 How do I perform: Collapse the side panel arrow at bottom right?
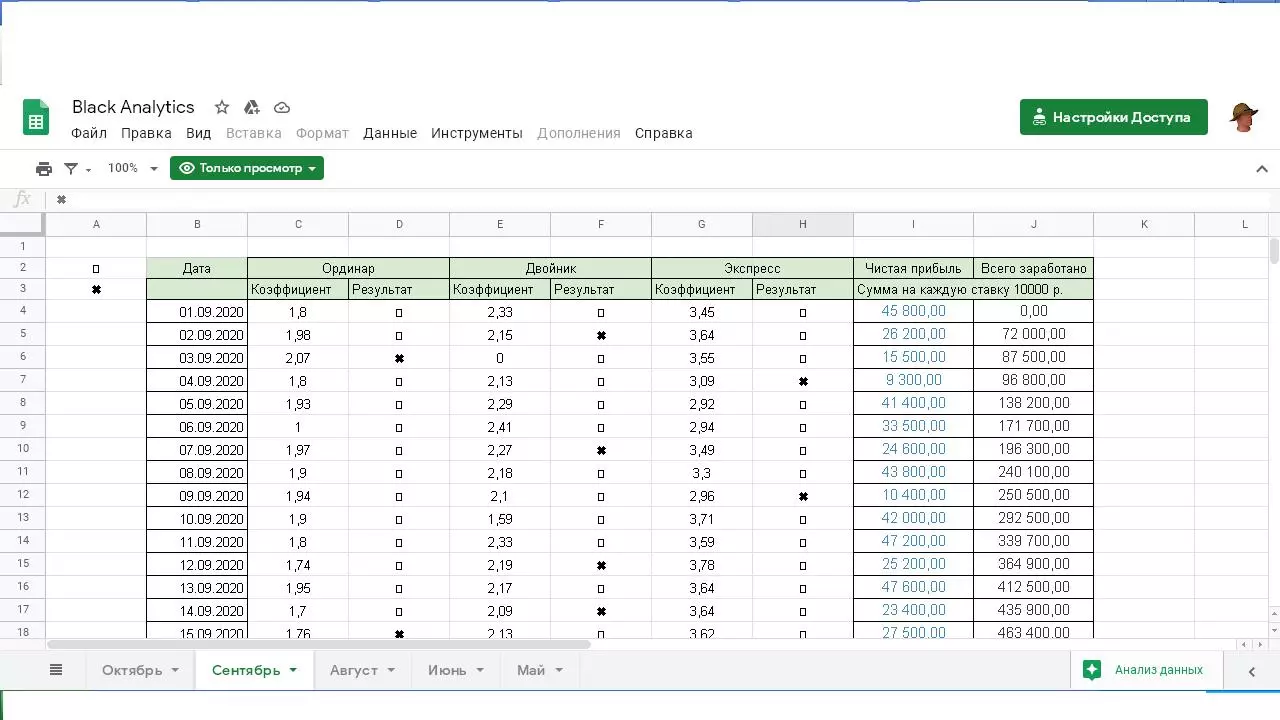(1251, 671)
